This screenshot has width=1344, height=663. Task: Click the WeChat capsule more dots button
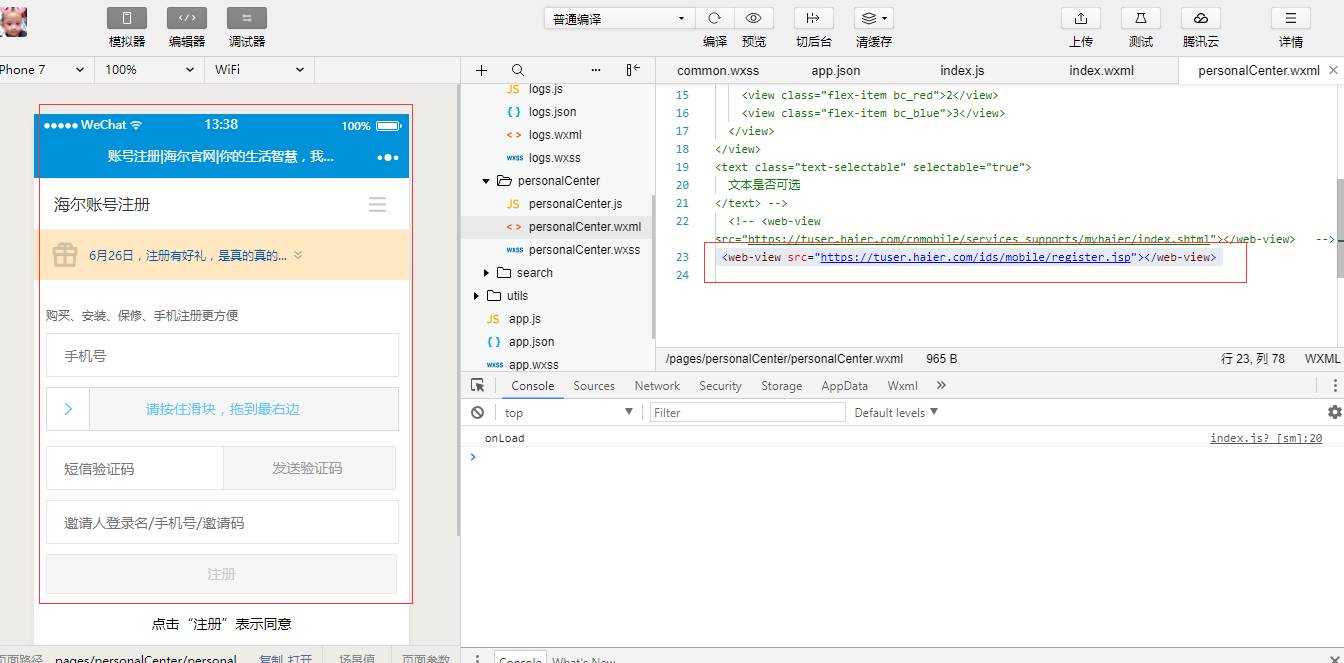(x=388, y=157)
